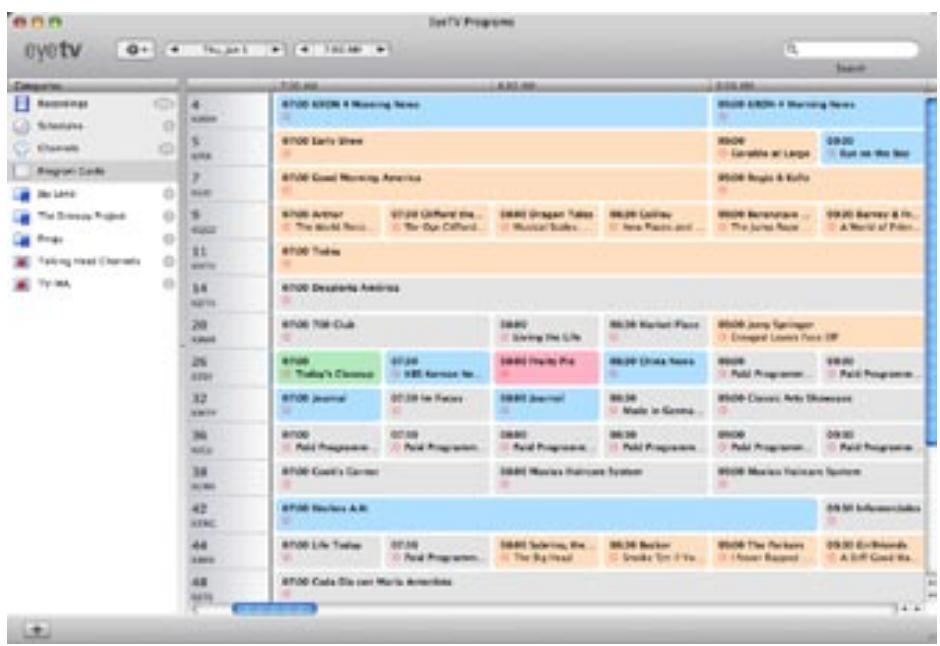The width and height of the screenshot is (940, 646).
Task: Select the 07:00 KRON 4 Morning News program
Action: [492, 111]
